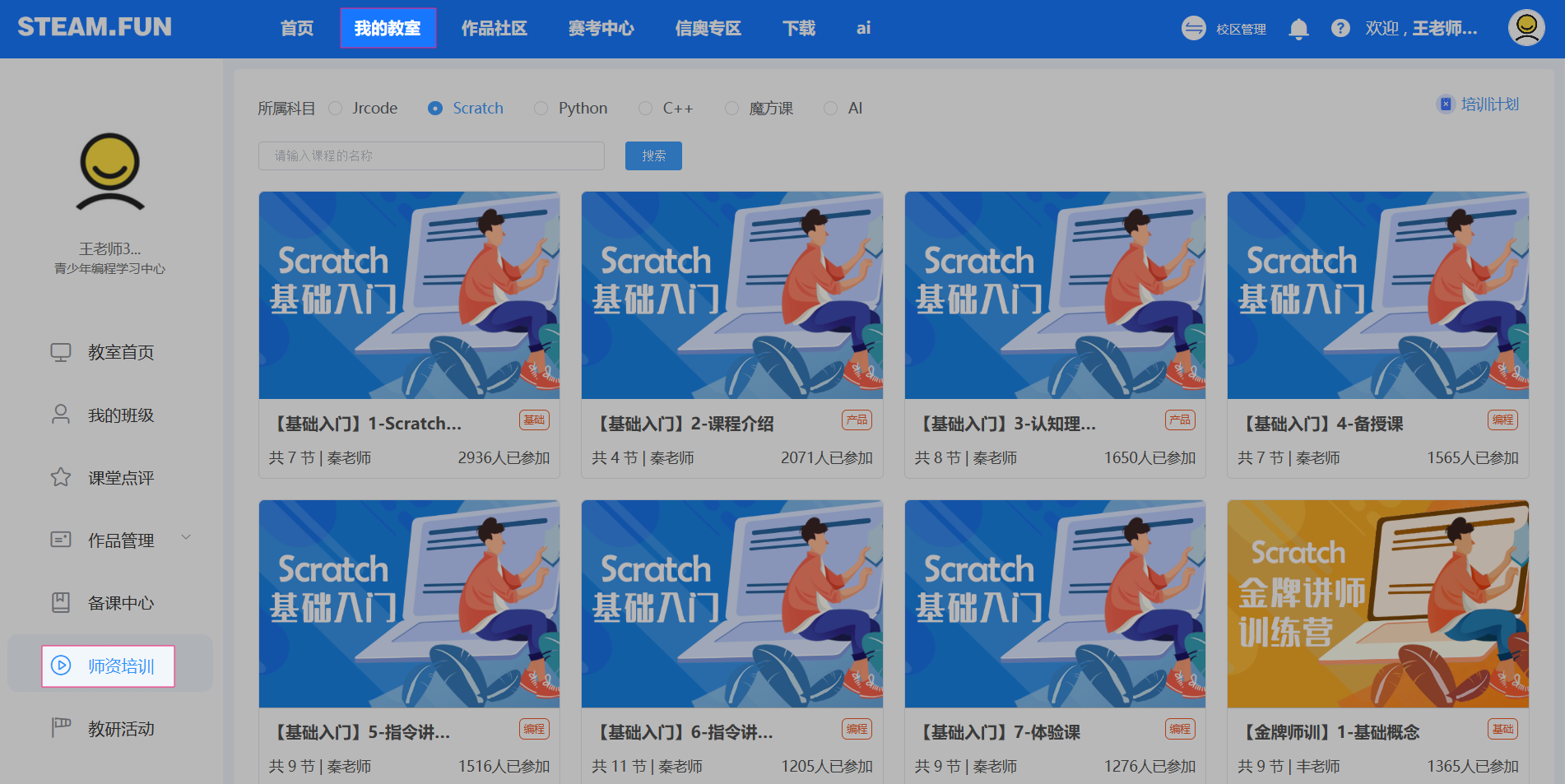Click the 王老师3... sidebar name
Viewport: 1565px width, 784px height.
(x=110, y=248)
